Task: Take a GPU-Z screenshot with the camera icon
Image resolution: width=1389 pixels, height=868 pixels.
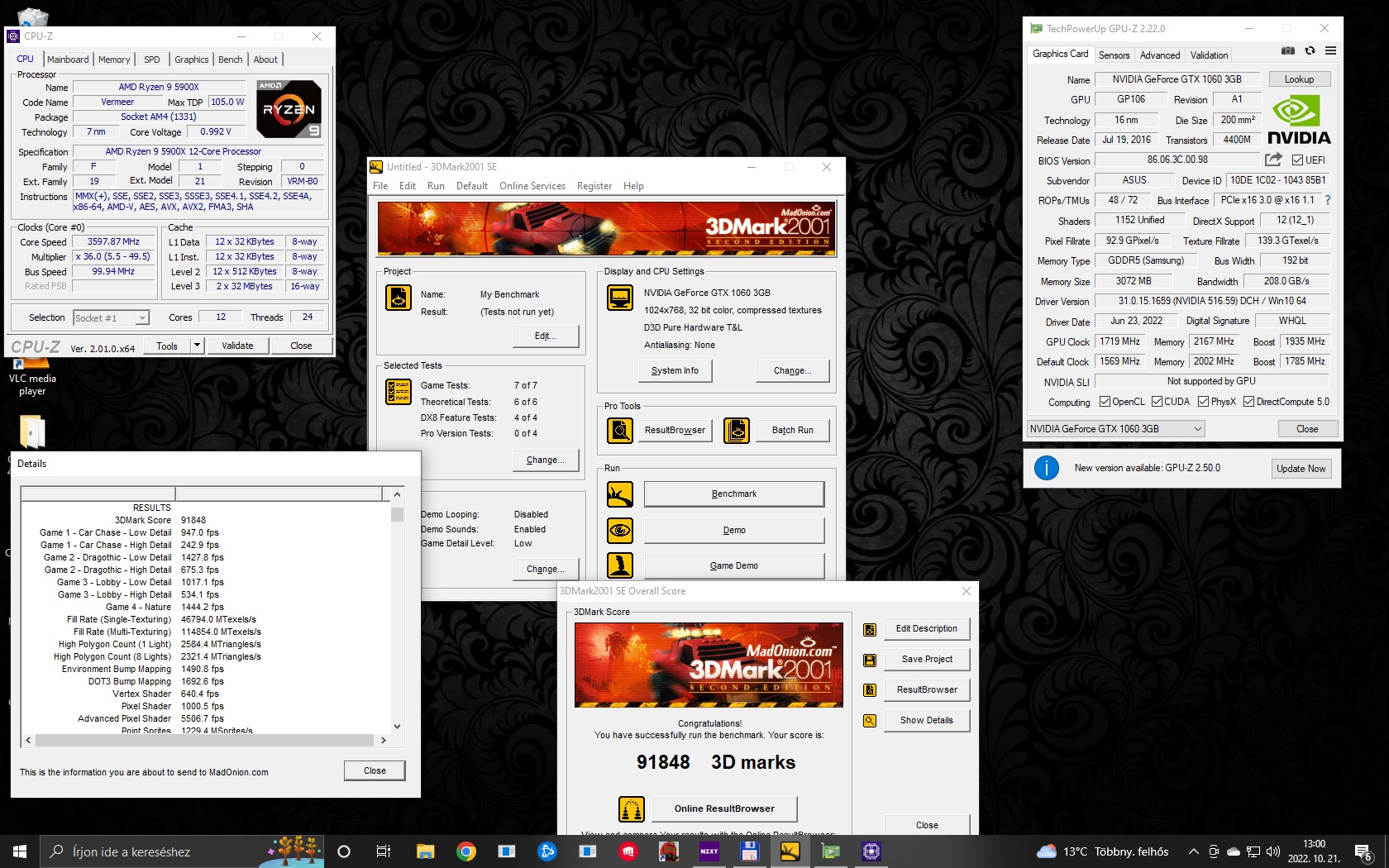Action: (1288, 51)
